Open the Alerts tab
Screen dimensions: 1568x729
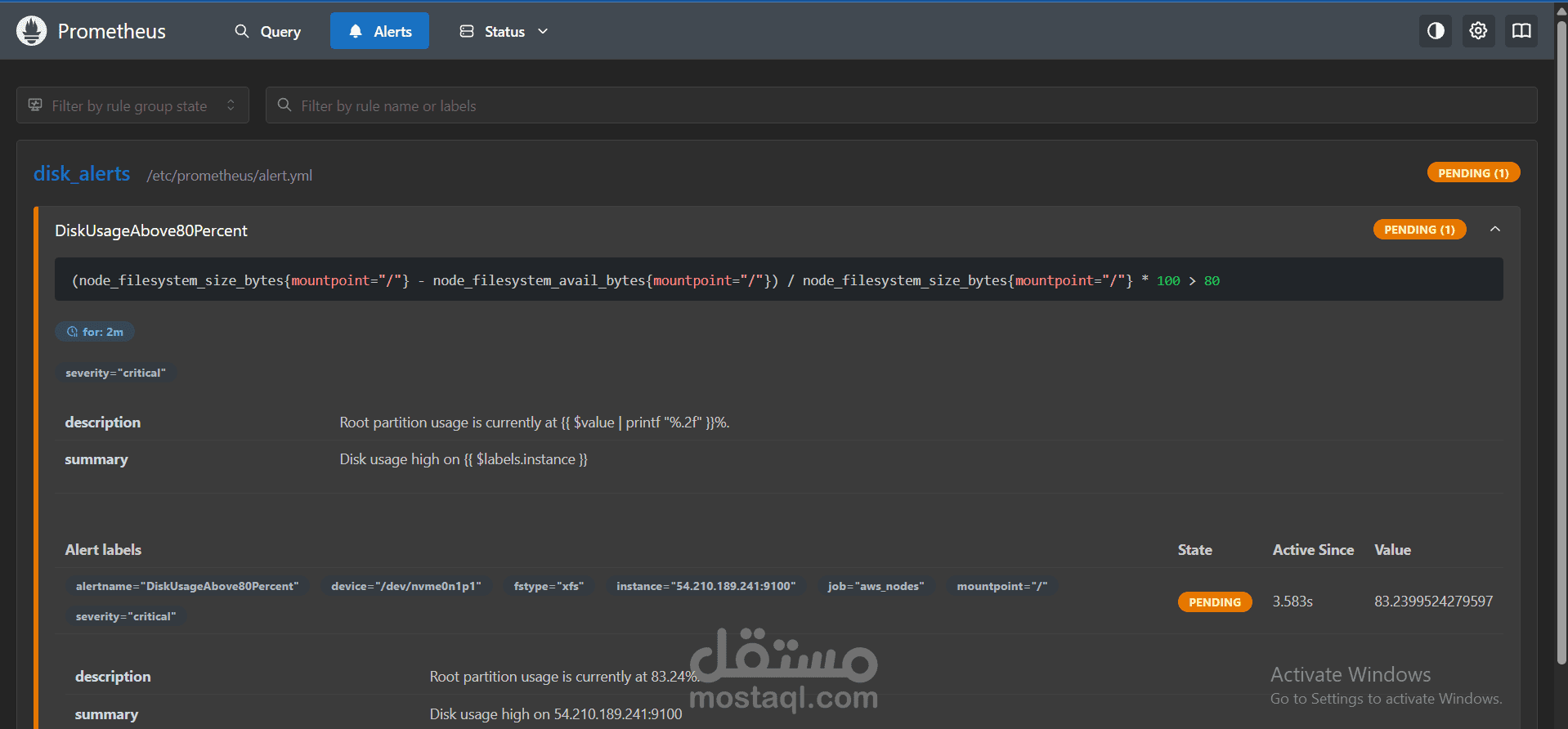pyautogui.click(x=379, y=31)
